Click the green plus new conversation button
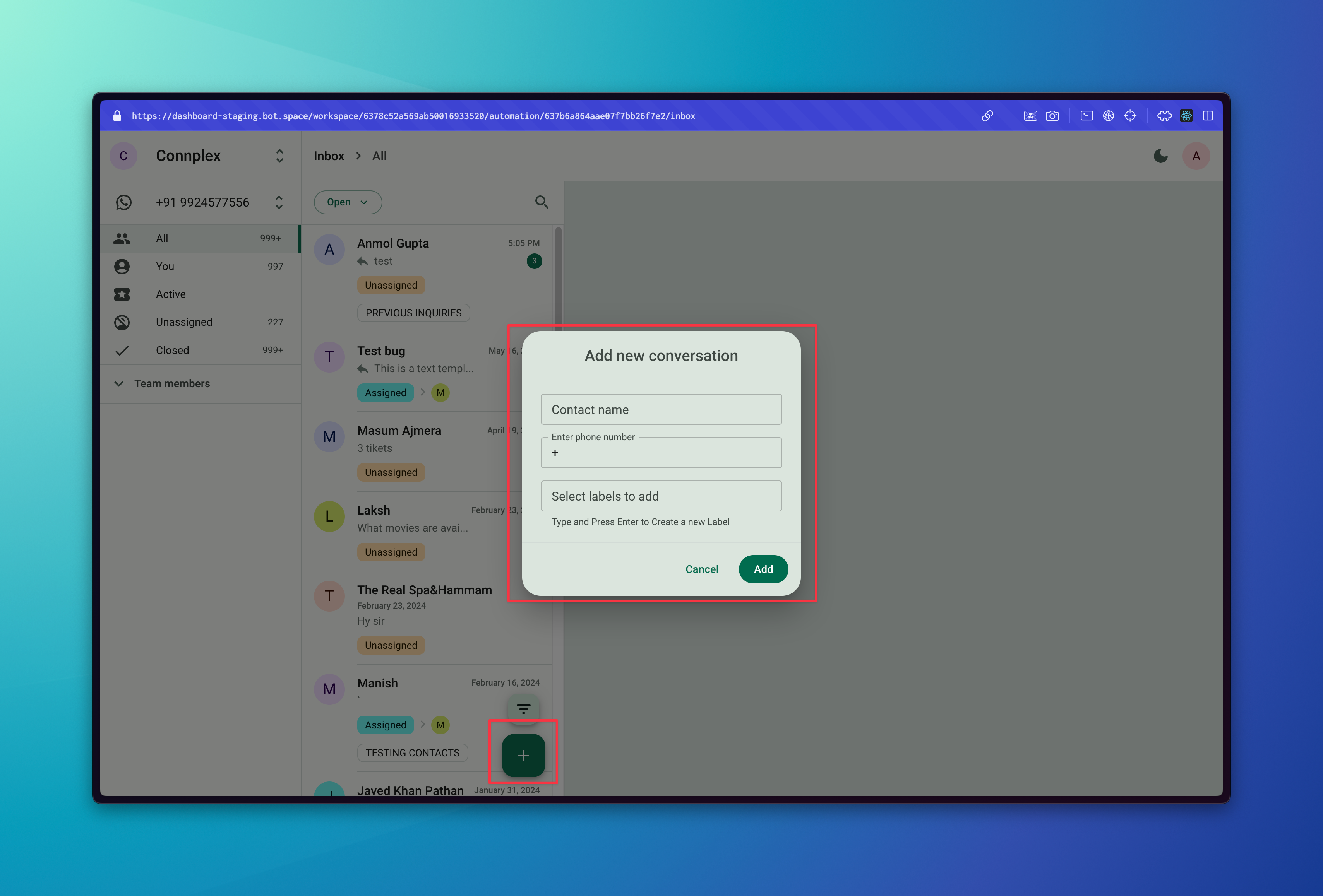1323x896 pixels. [x=523, y=755]
